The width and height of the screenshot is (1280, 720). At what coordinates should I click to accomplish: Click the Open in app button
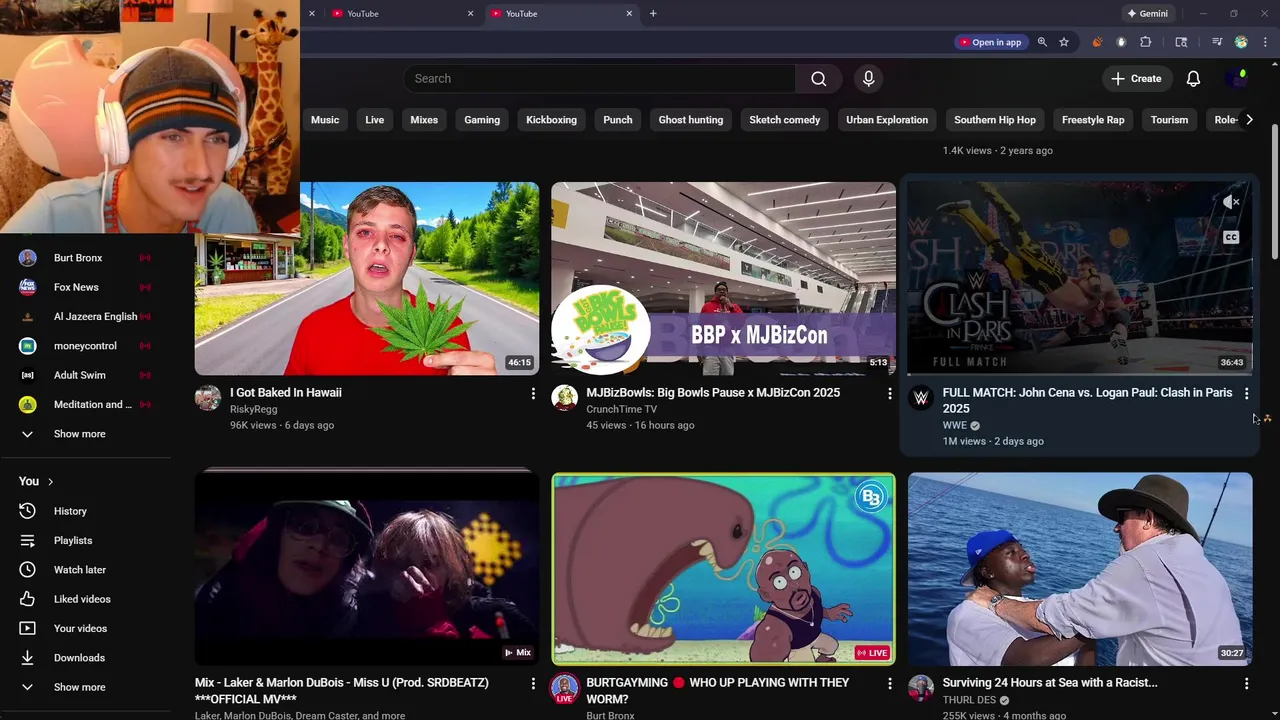coord(991,42)
